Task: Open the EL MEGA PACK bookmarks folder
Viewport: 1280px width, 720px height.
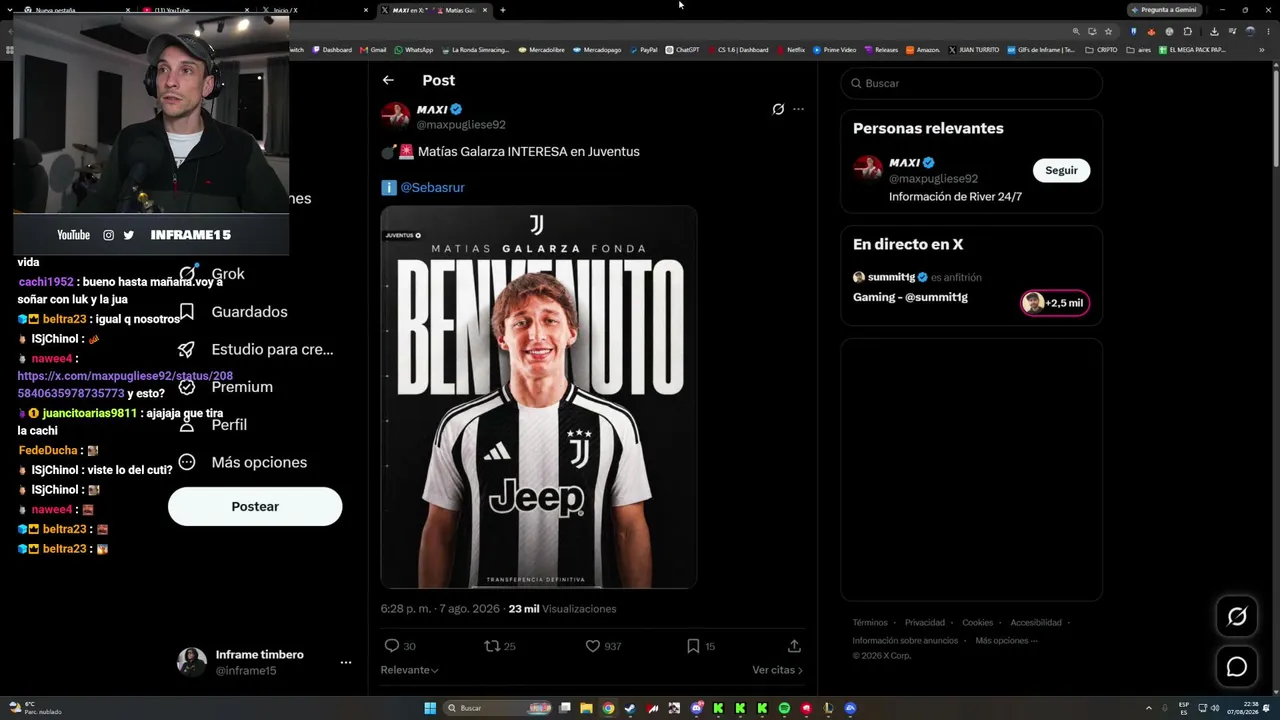Action: (1192, 50)
